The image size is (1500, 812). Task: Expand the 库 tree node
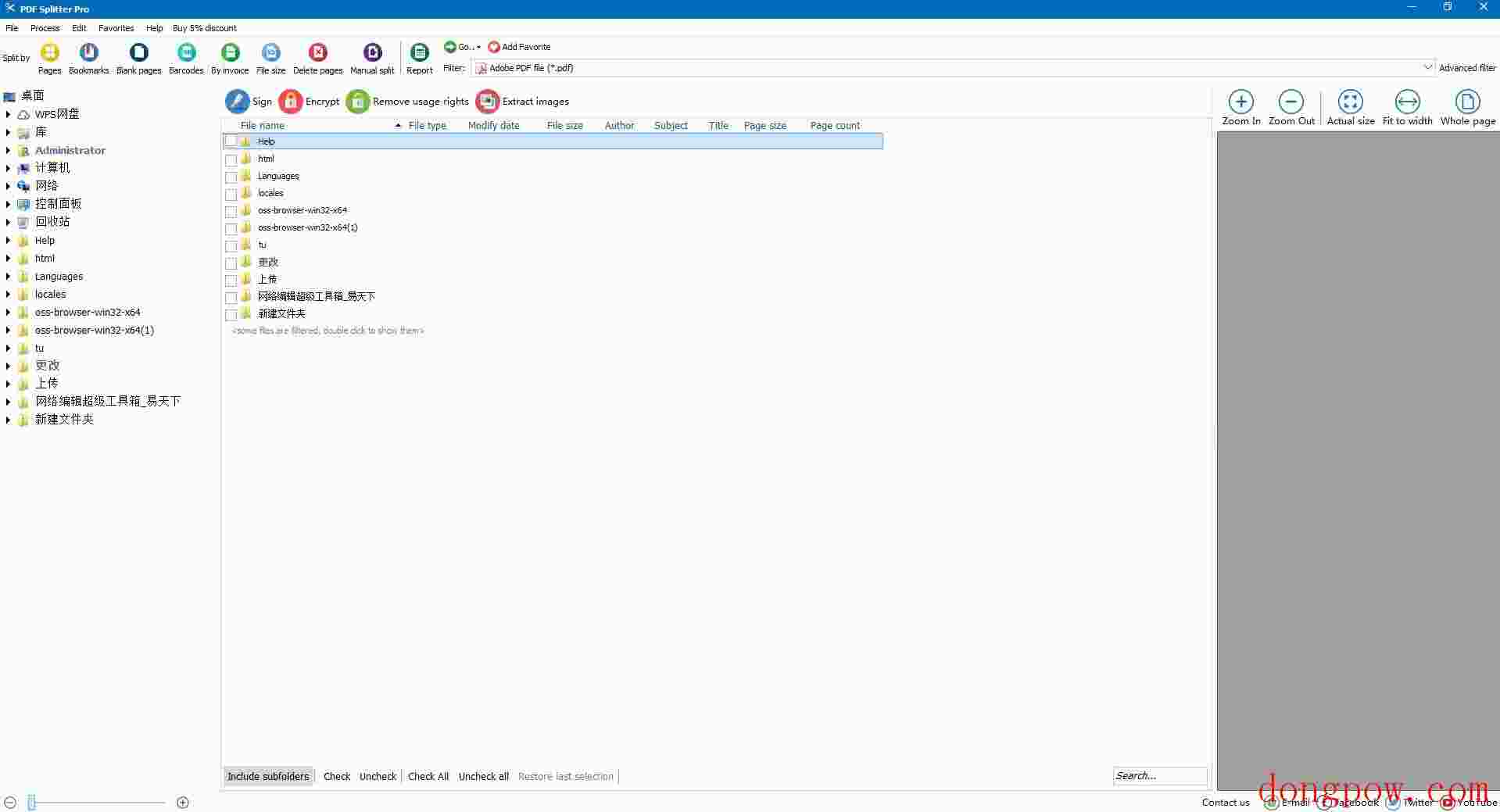pyautogui.click(x=8, y=132)
